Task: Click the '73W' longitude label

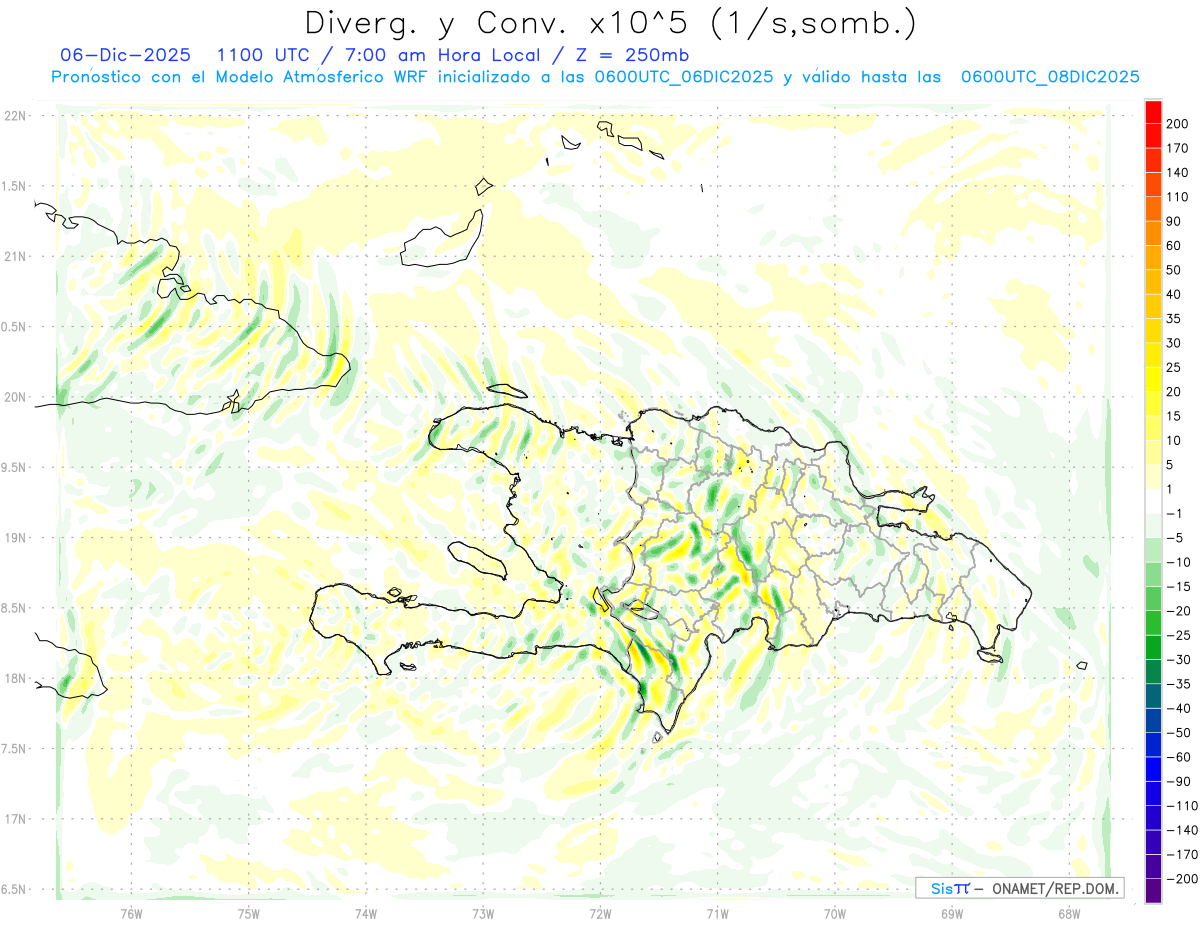Action: pyautogui.click(x=483, y=914)
